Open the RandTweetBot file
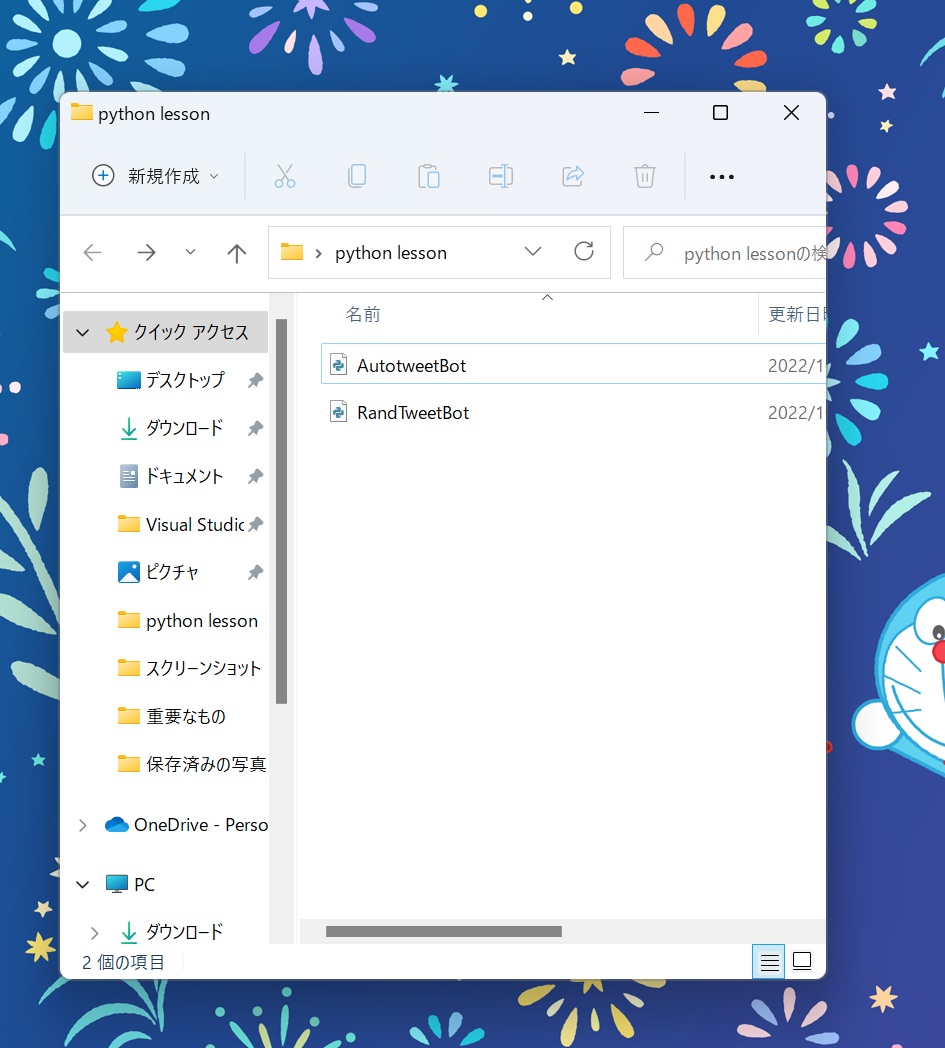This screenshot has width=945, height=1048. [x=412, y=411]
